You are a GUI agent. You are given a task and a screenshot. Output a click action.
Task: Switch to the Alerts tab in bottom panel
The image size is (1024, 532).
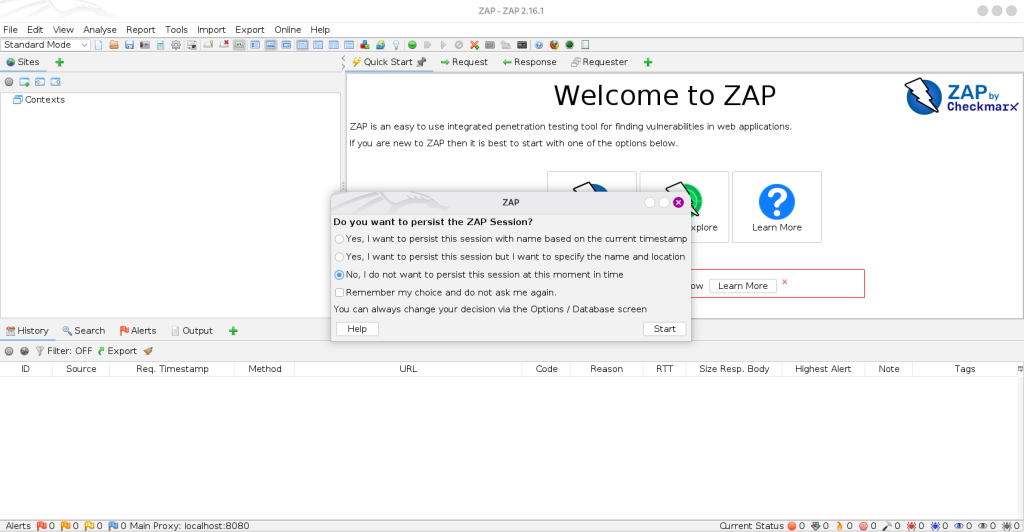click(138, 331)
